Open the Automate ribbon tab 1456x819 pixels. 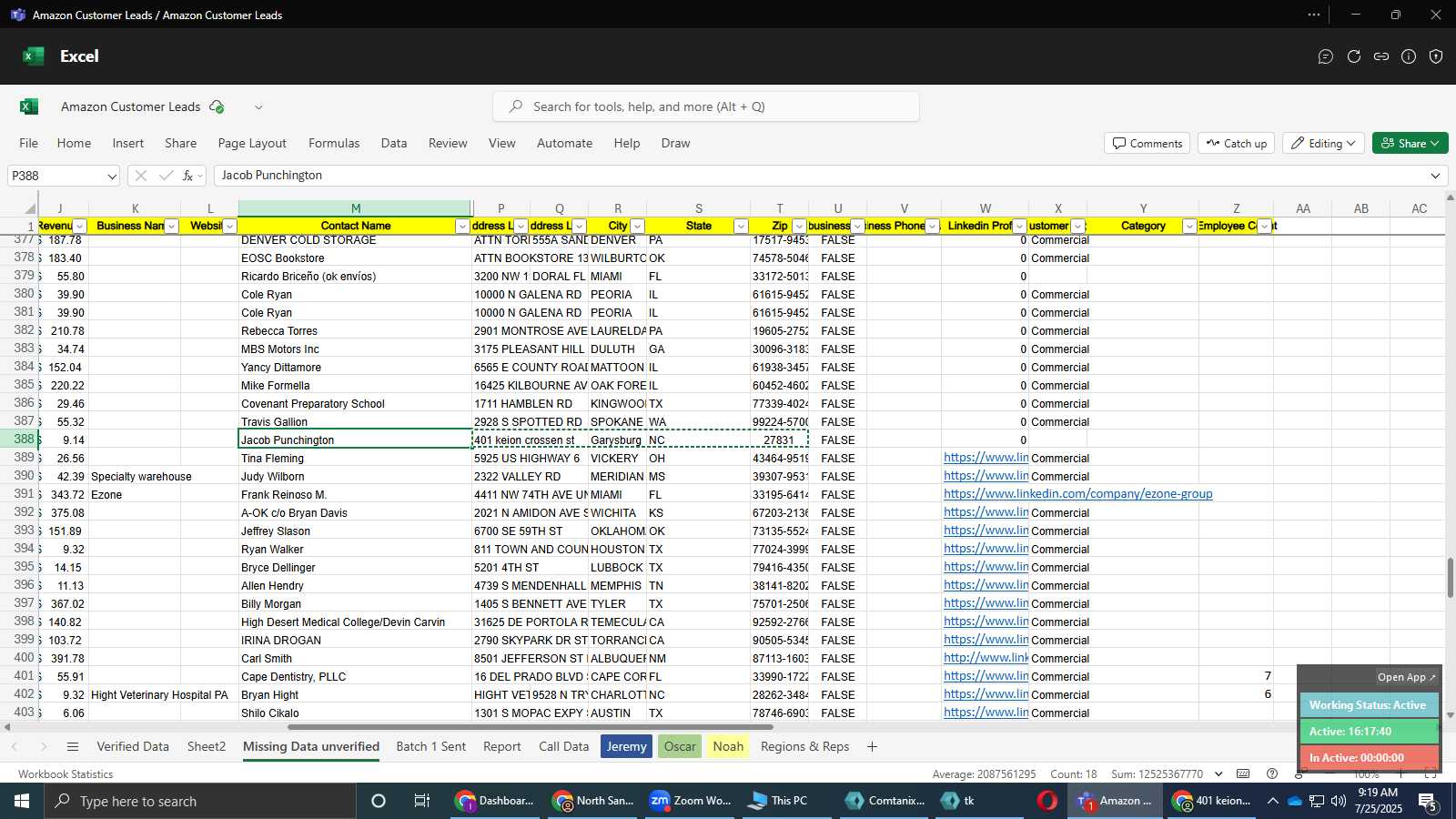tap(564, 143)
